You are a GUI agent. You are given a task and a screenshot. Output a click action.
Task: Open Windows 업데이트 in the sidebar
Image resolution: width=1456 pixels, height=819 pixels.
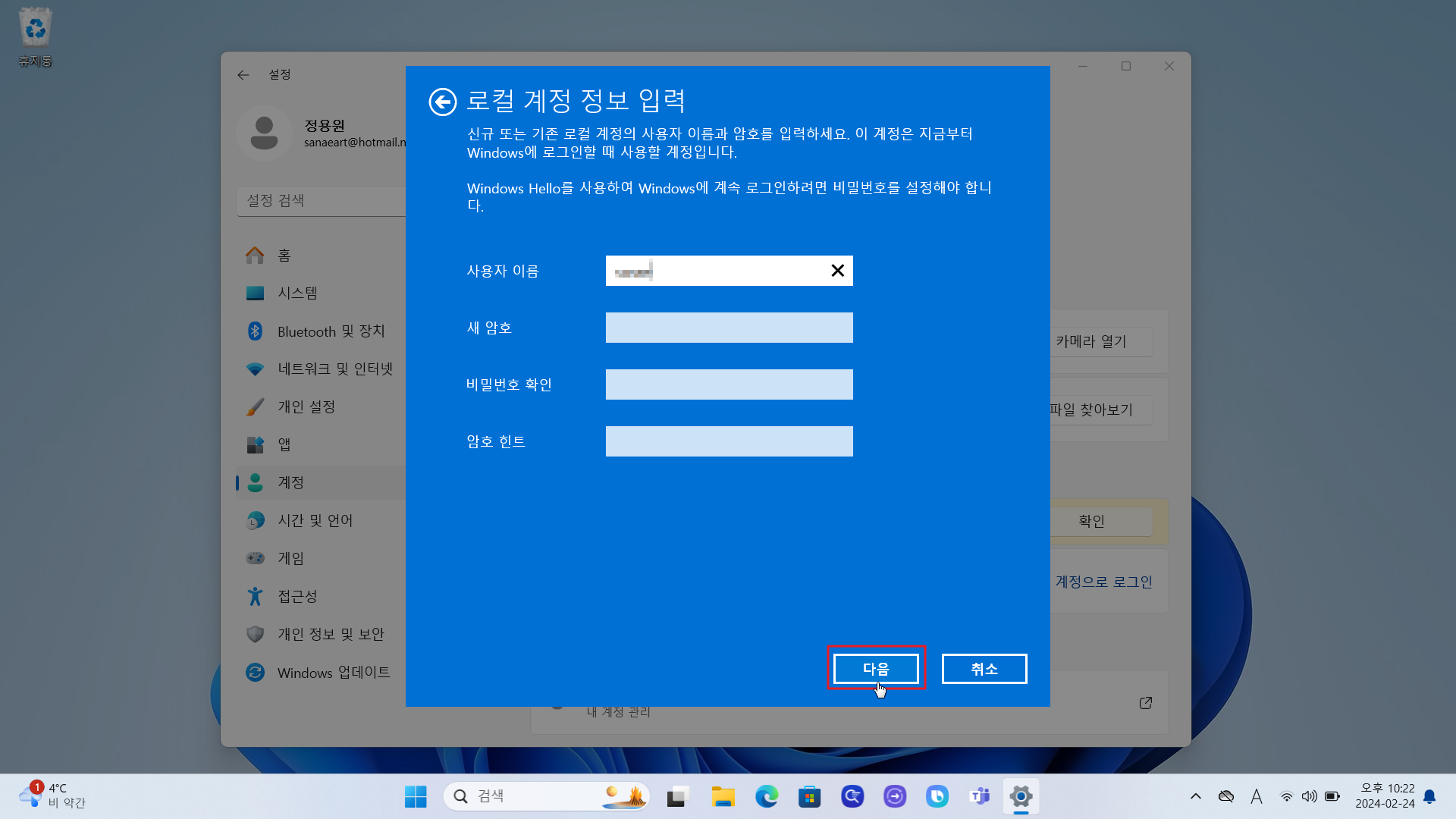pos(334,672)
